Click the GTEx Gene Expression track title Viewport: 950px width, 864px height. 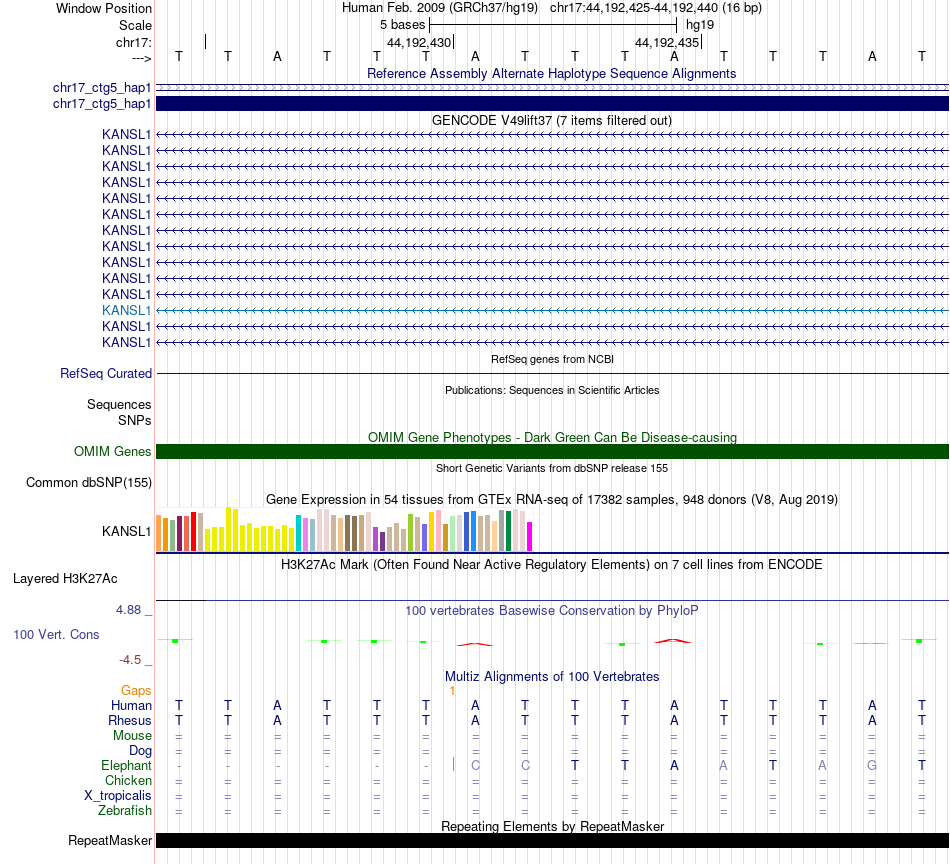tap(552, 499)
